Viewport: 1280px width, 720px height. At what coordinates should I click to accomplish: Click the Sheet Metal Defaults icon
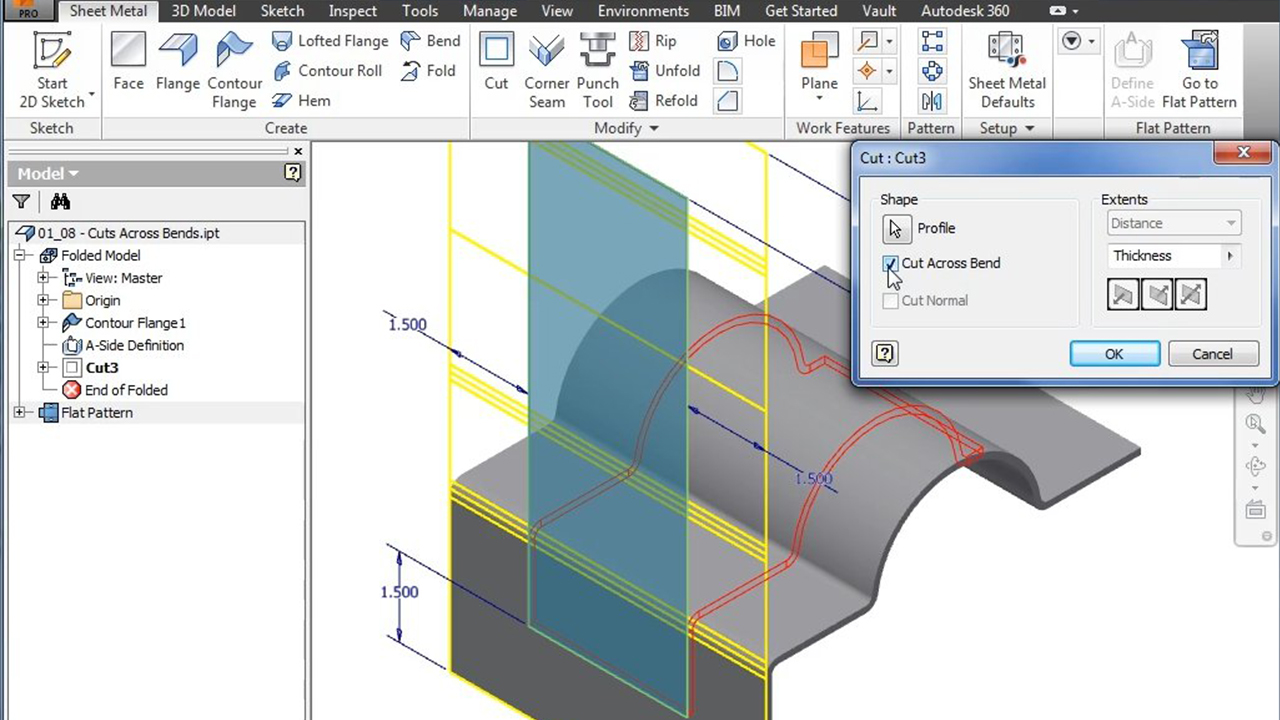tap(1006, 68)
